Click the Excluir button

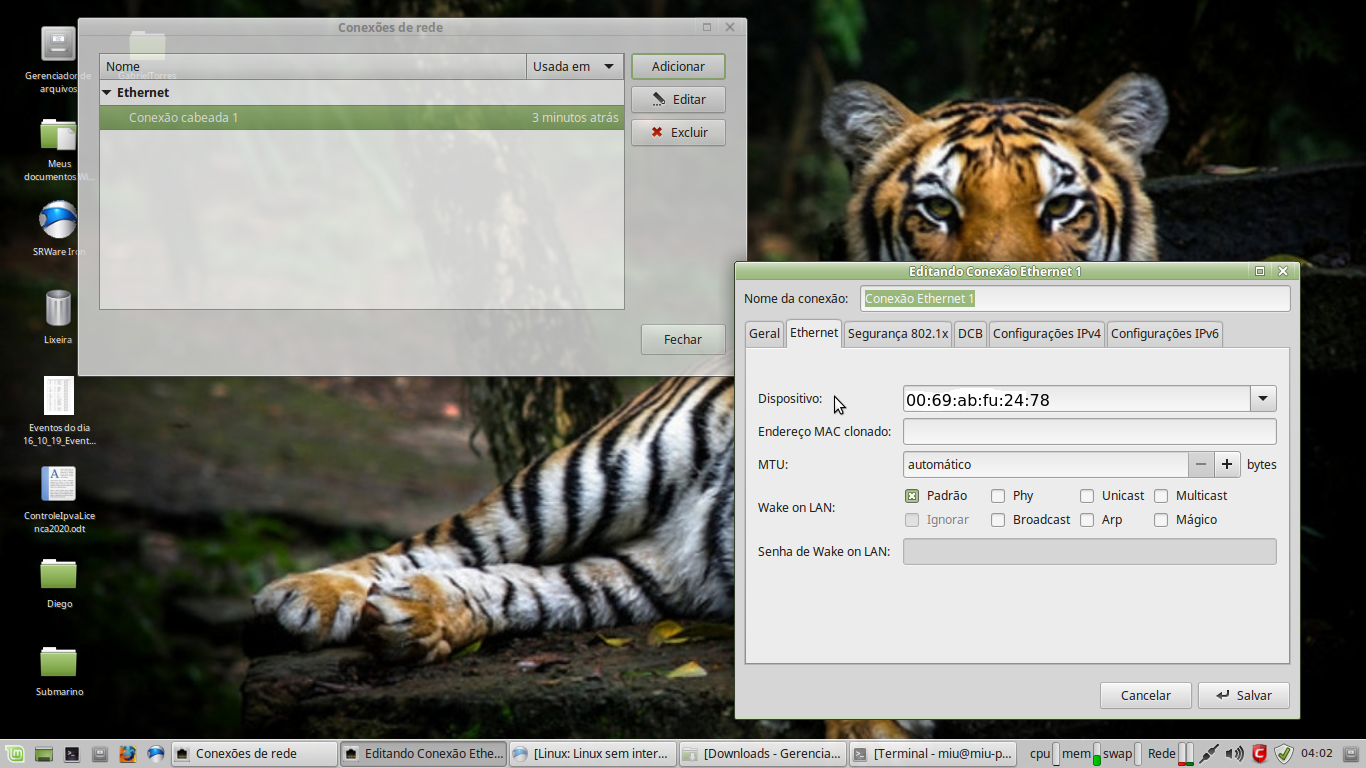(678, 133)
